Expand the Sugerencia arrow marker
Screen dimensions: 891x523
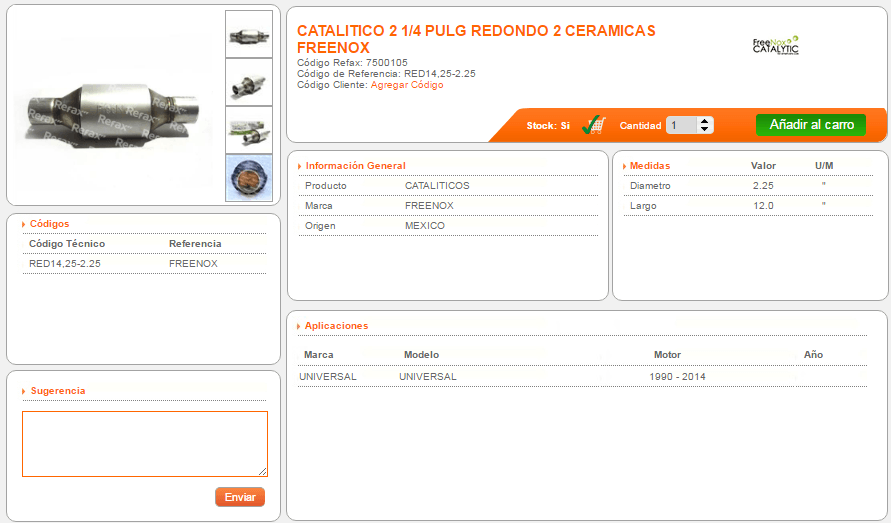coord(23,392)
